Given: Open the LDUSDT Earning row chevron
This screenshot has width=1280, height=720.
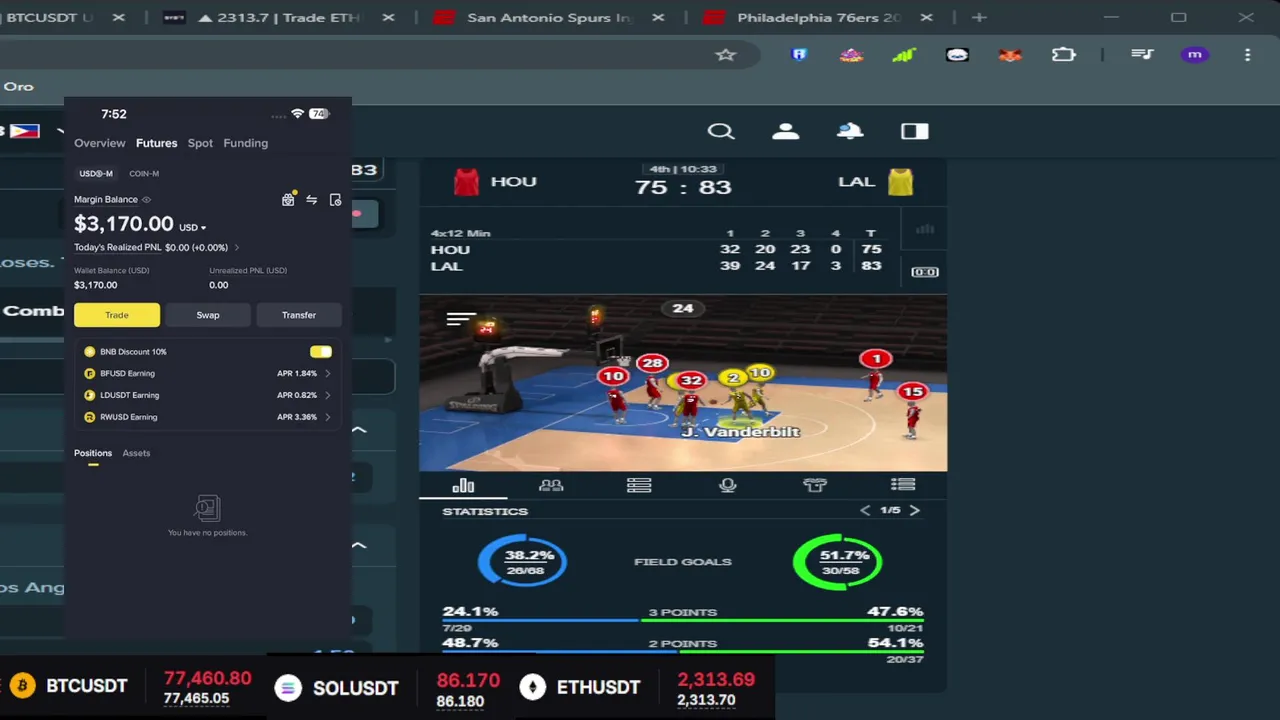Looking at the screenshot, I should point(327,395).
